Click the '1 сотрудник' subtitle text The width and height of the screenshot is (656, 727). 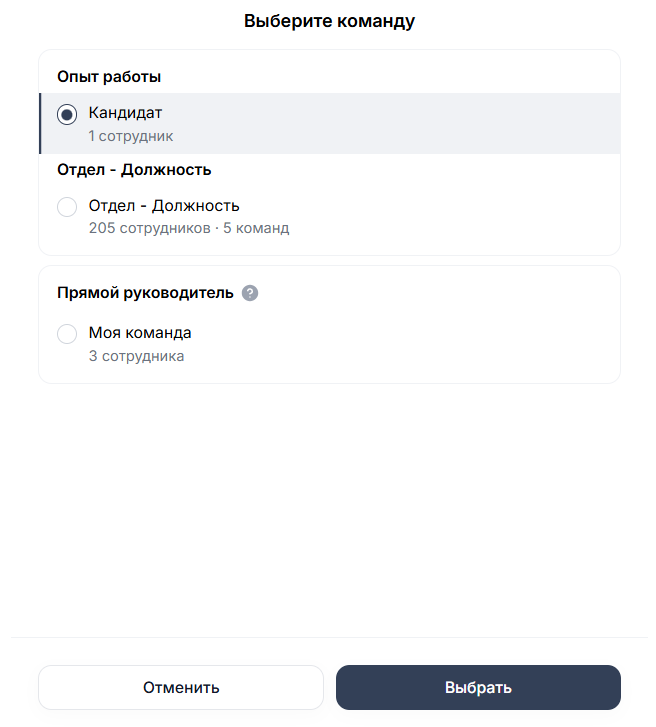coord(130,135)
